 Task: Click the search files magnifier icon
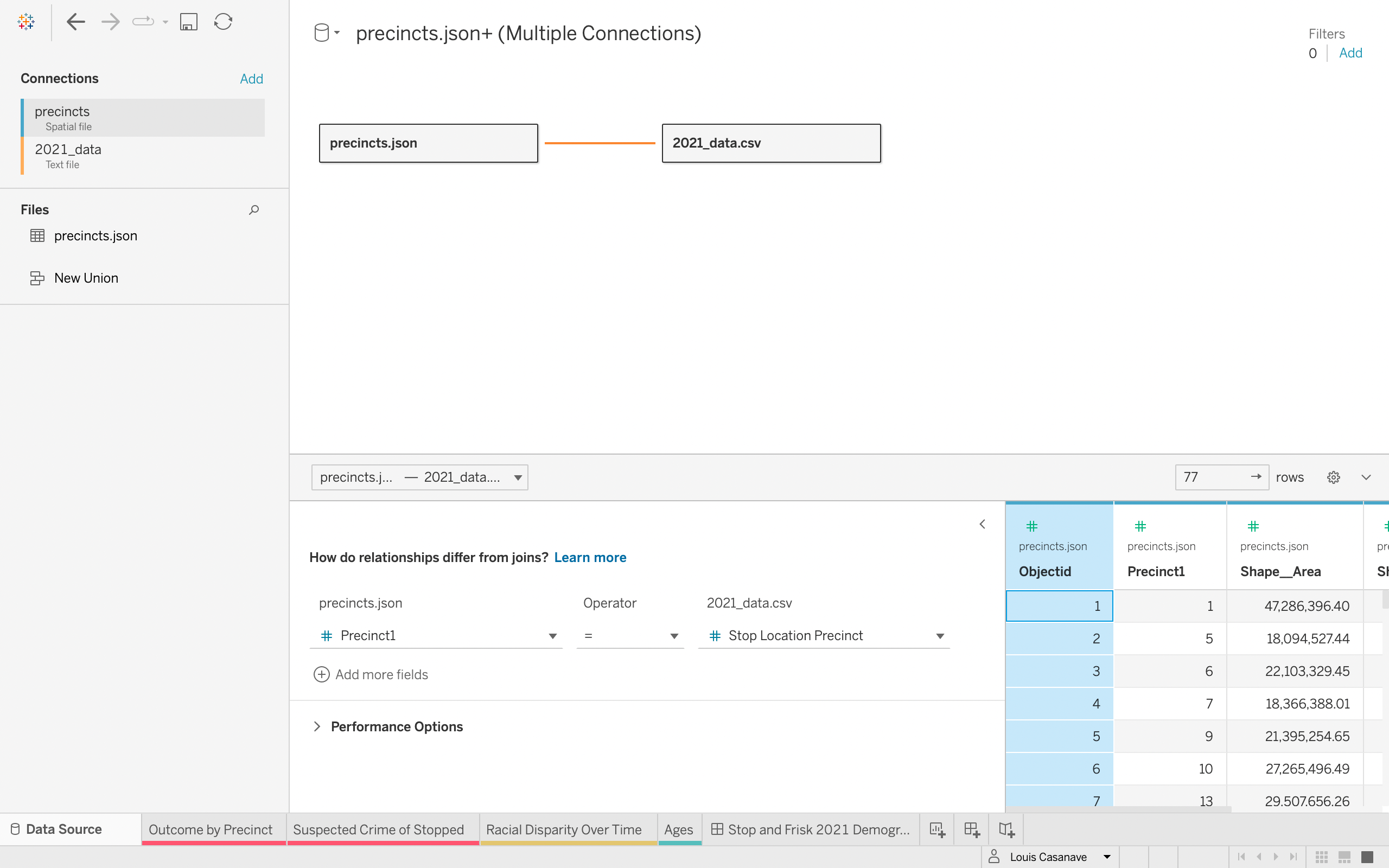(254, 210)
